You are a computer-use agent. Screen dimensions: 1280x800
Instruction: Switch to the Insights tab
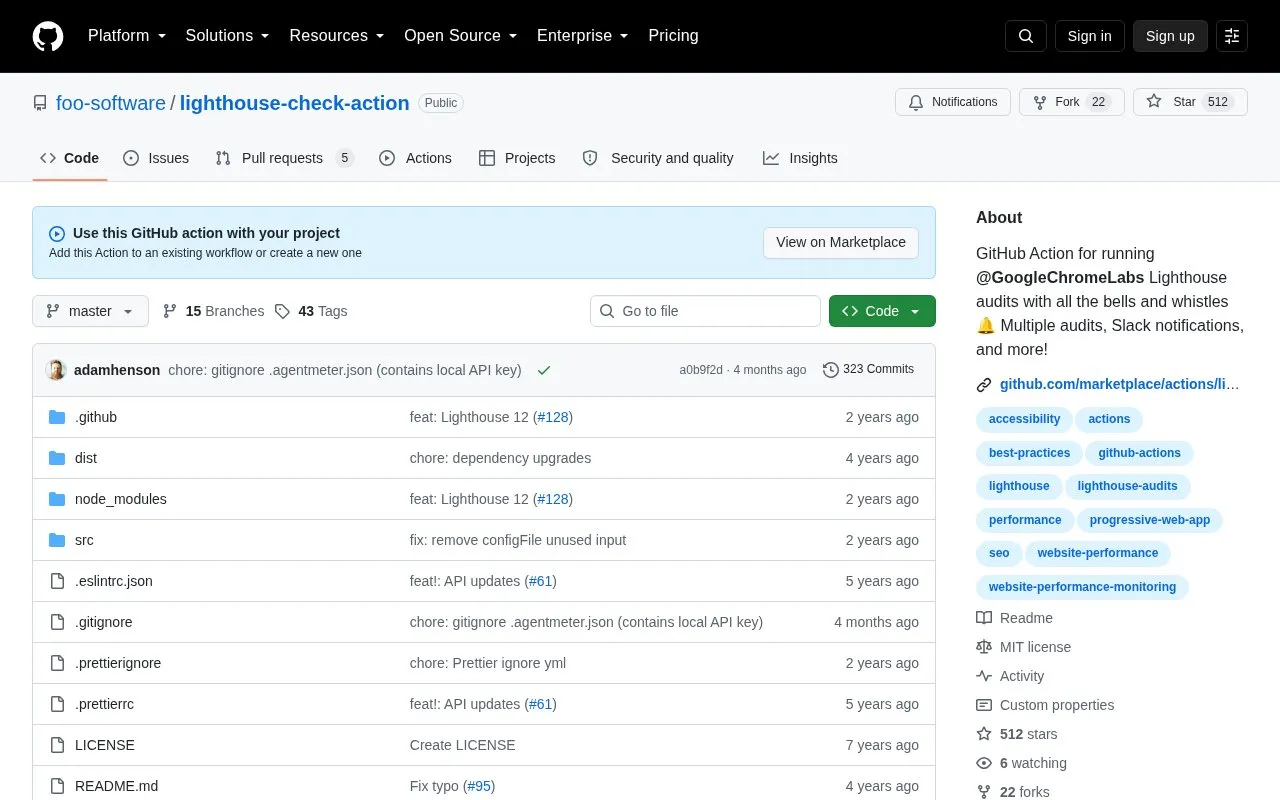tap(800, 158)
